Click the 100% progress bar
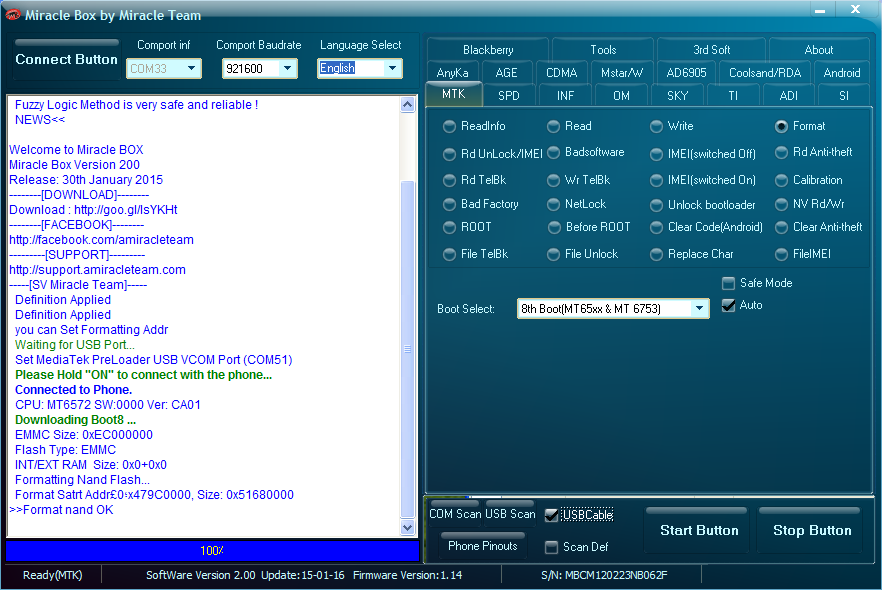The width and height of the screenshot is (882, 590). (x=212, y=551)
